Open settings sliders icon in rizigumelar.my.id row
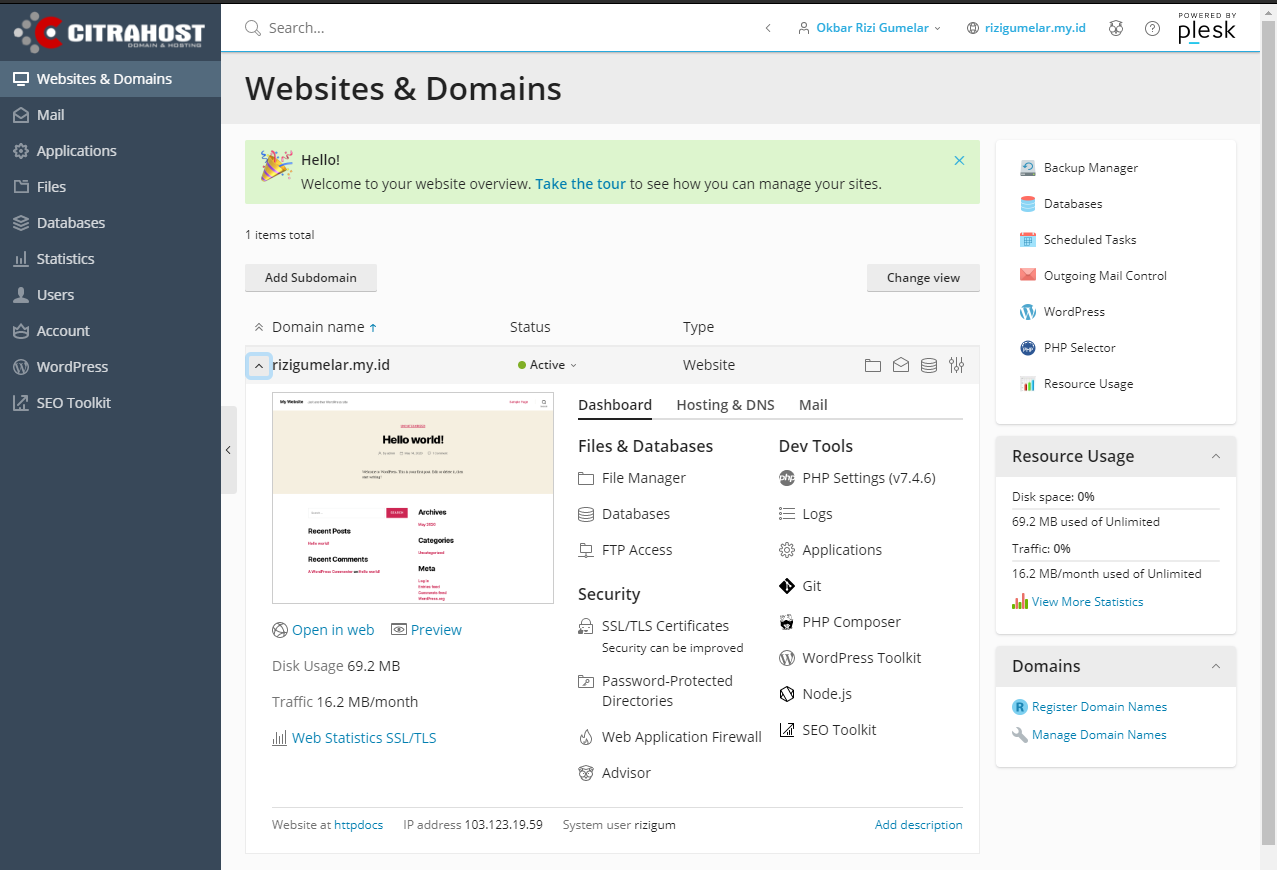 pos(957,366)
